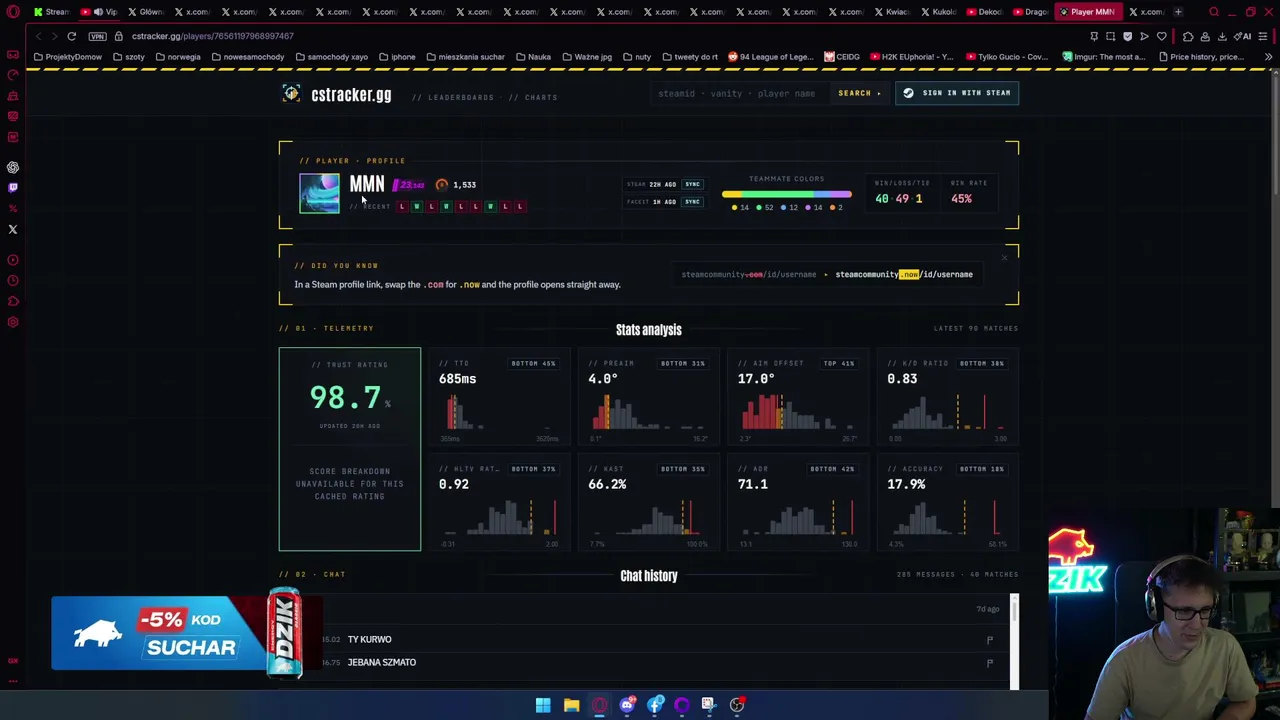
Task: Click the yellow teammate color dot 14
Action: click(x=735, y=208)
